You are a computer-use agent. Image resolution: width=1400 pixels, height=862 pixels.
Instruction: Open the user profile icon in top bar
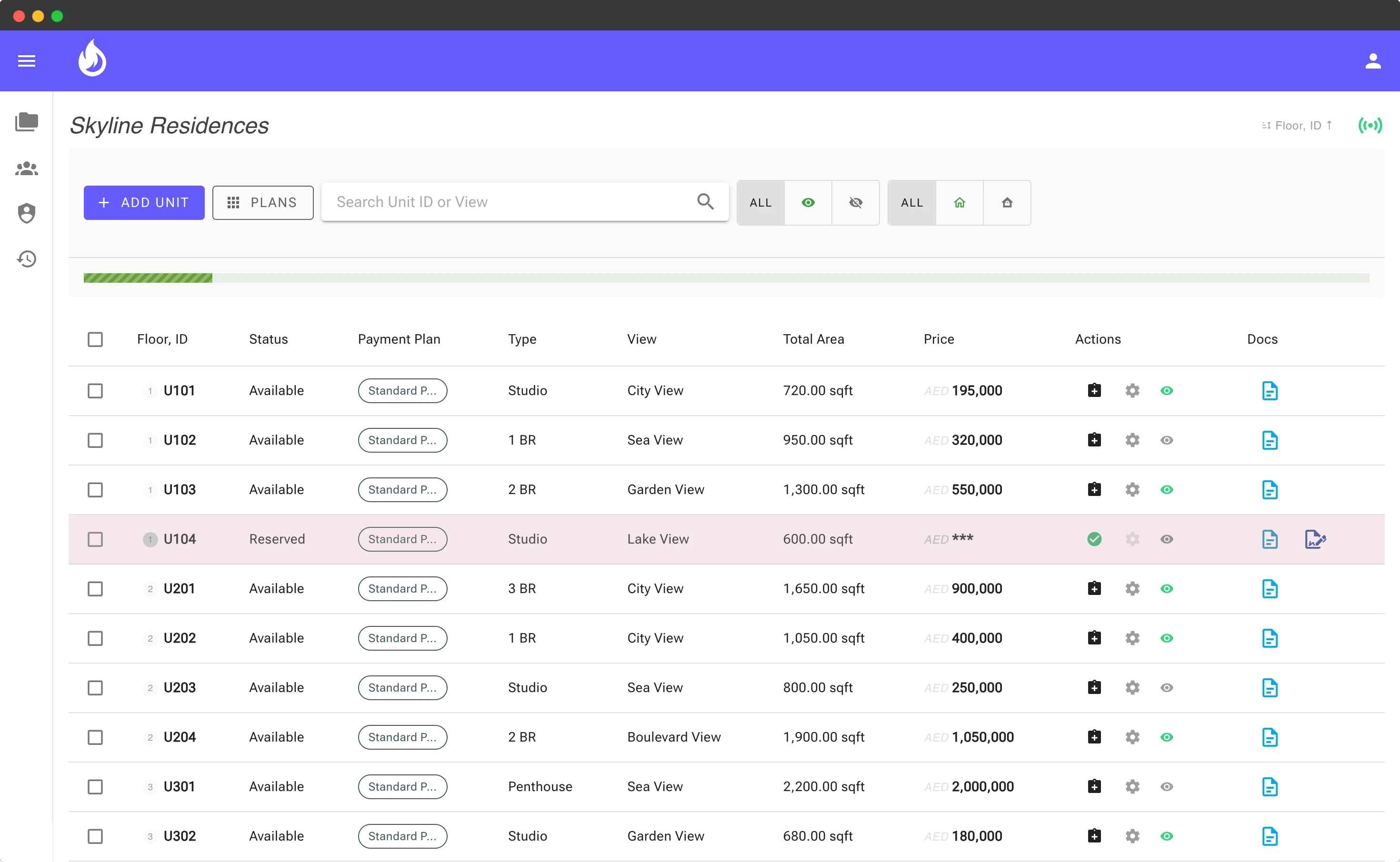pyautogui.click(x=1373, y=61)
